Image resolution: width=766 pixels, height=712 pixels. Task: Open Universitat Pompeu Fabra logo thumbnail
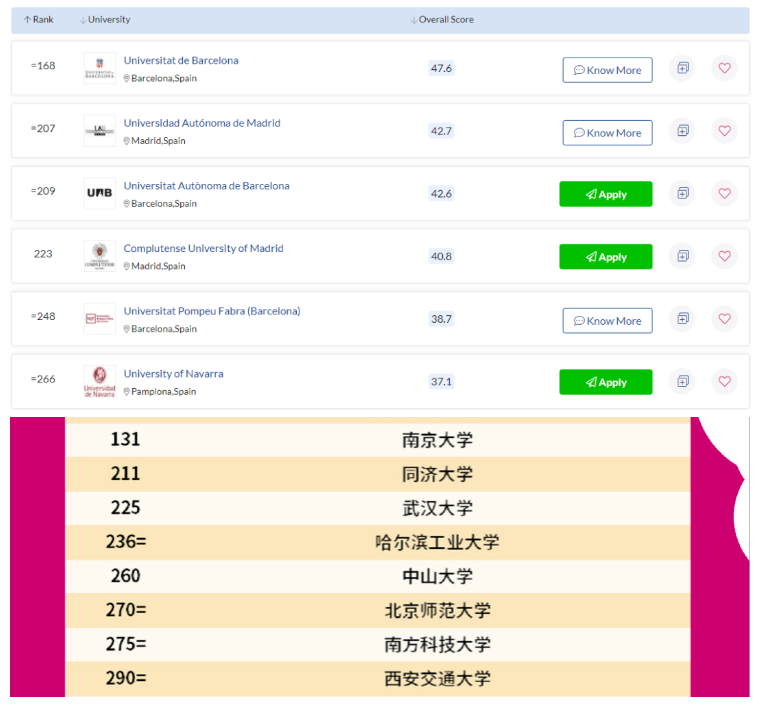100,319
